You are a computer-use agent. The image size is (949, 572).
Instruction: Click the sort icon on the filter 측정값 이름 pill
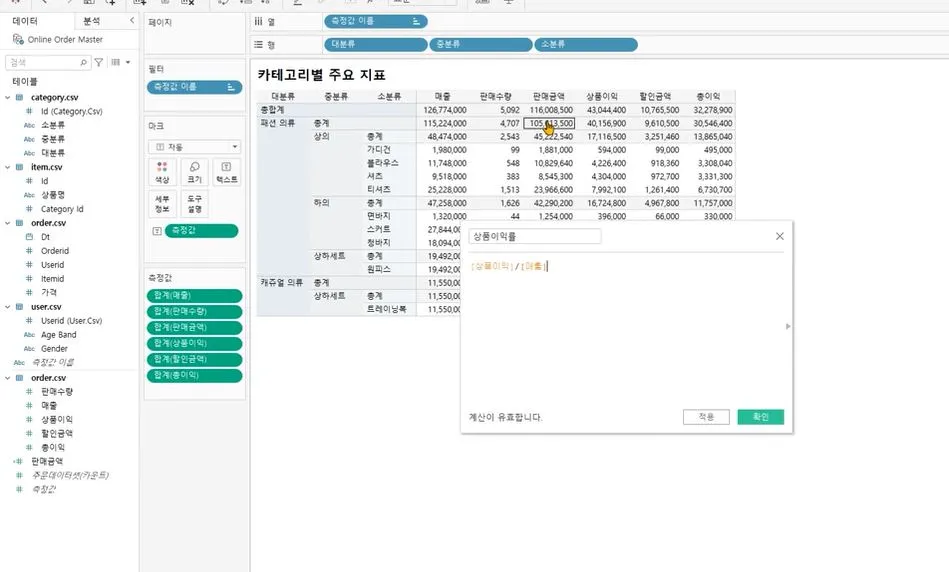(231, 87)
